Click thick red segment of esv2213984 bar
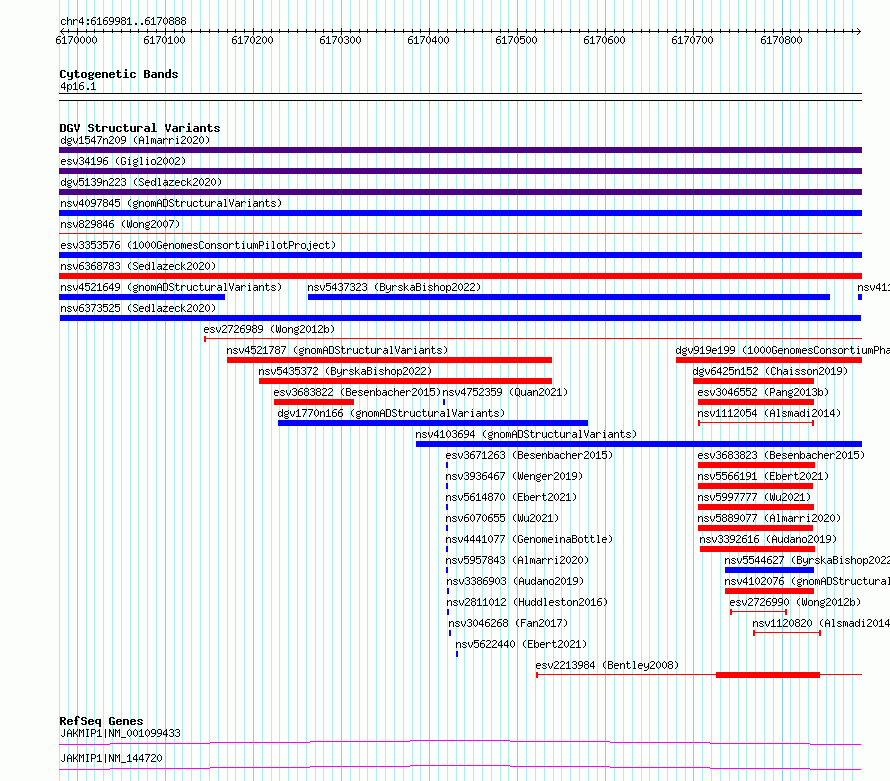This screenshot has width=890, height=781. pos(768,675)
